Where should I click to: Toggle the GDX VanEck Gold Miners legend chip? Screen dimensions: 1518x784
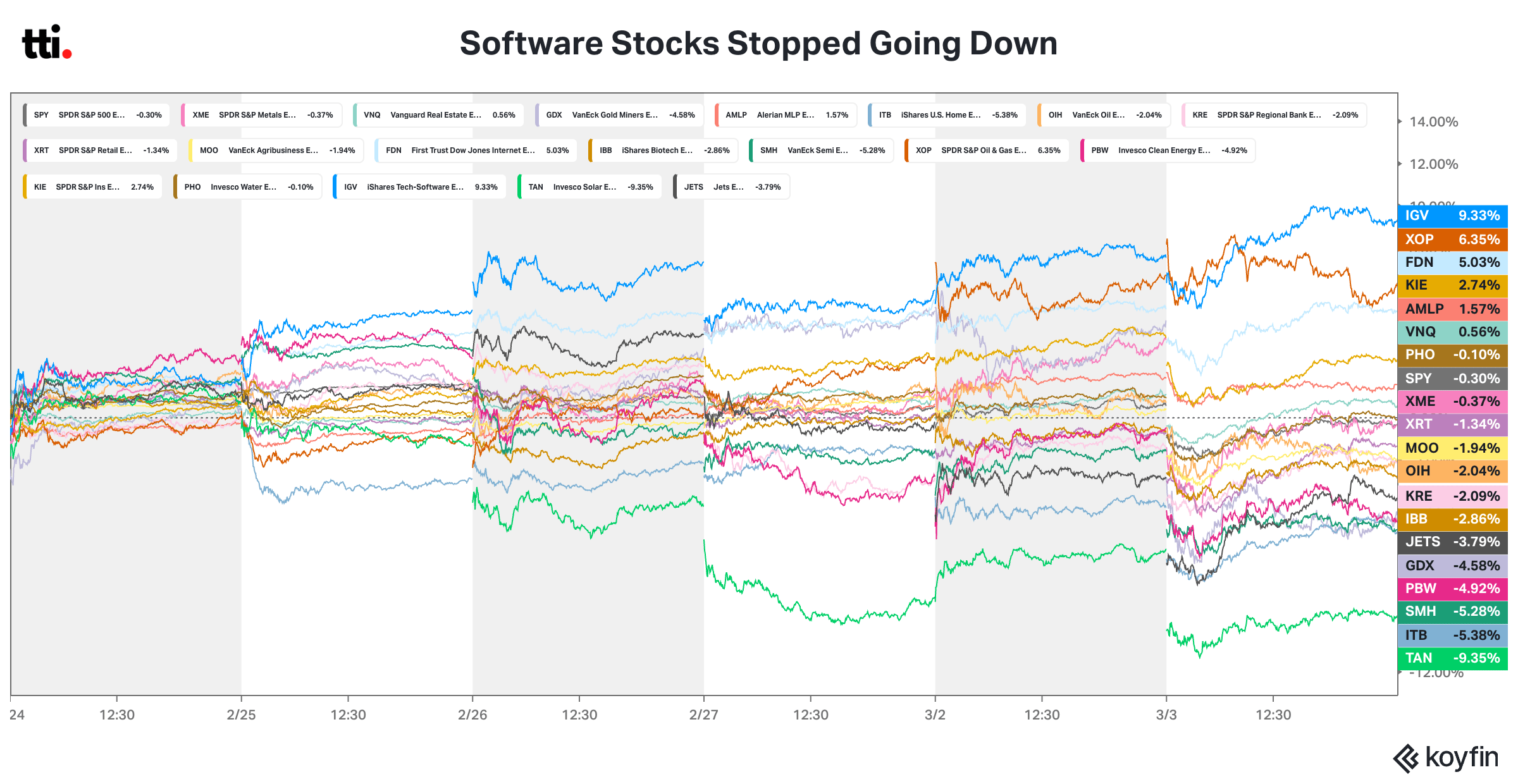[x=619, y=115]
